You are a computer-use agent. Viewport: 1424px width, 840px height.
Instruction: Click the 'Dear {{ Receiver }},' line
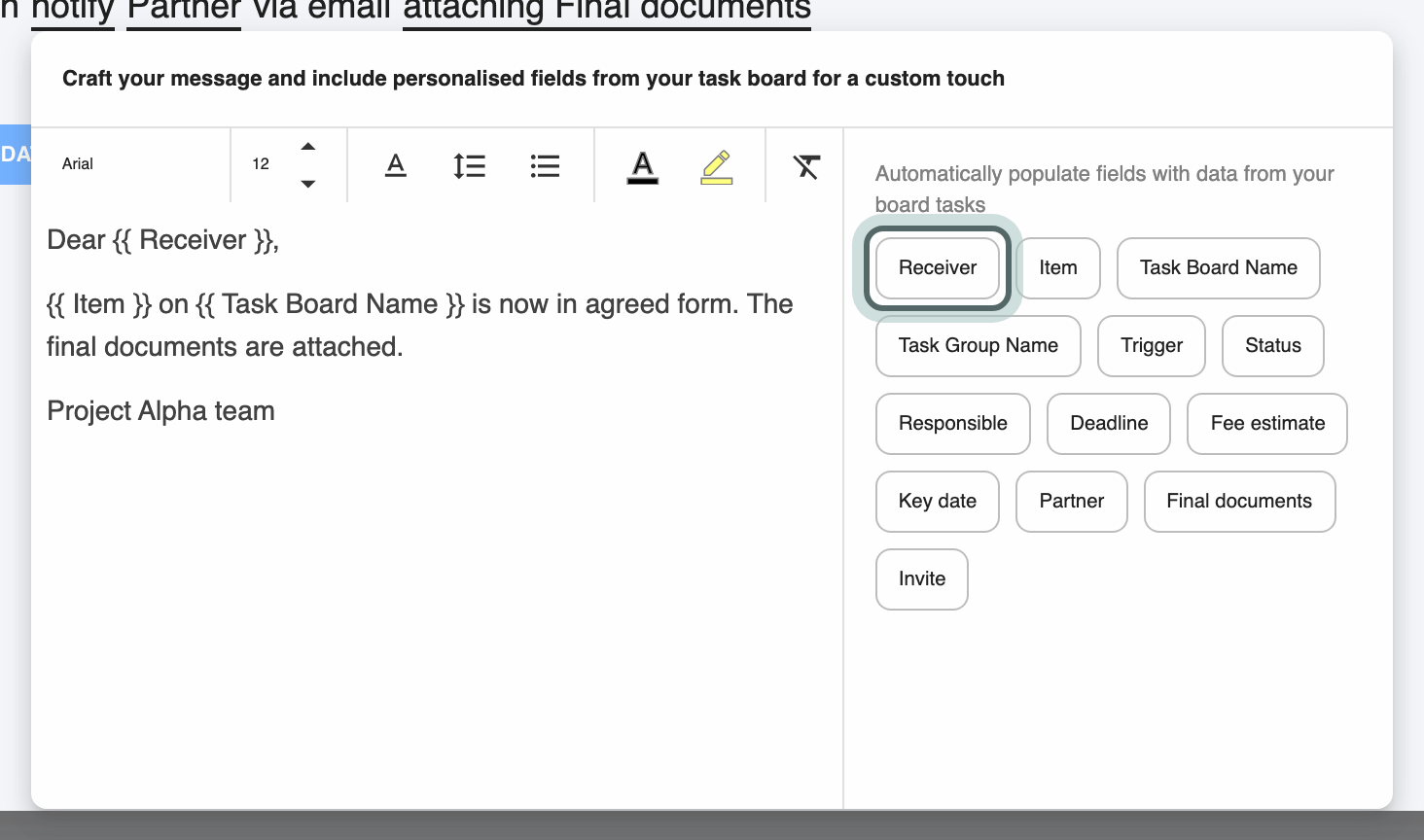[163, 240]
